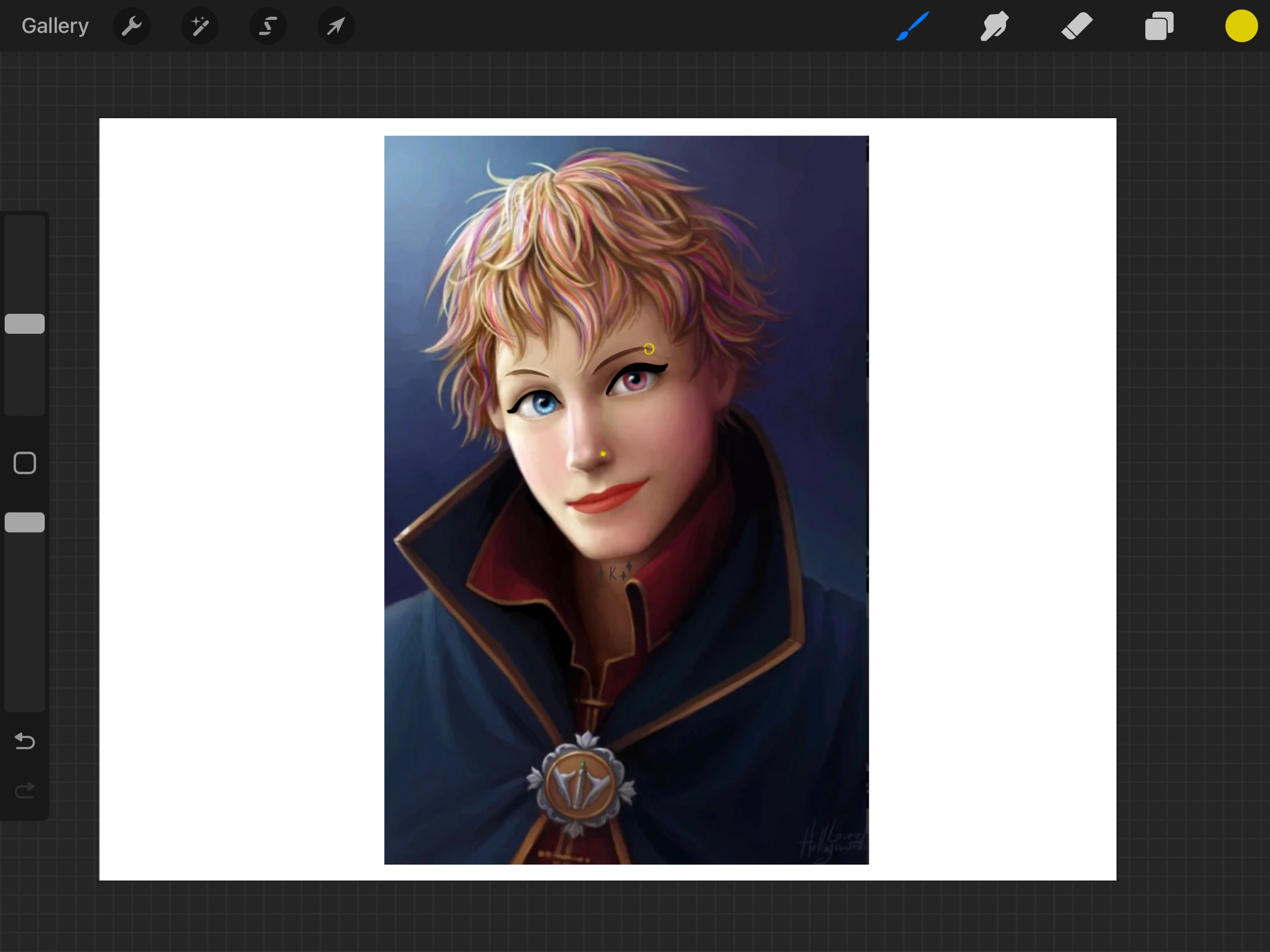Click the brush opacity slider handle
The image size is (1270, 952).
(25, 522)
